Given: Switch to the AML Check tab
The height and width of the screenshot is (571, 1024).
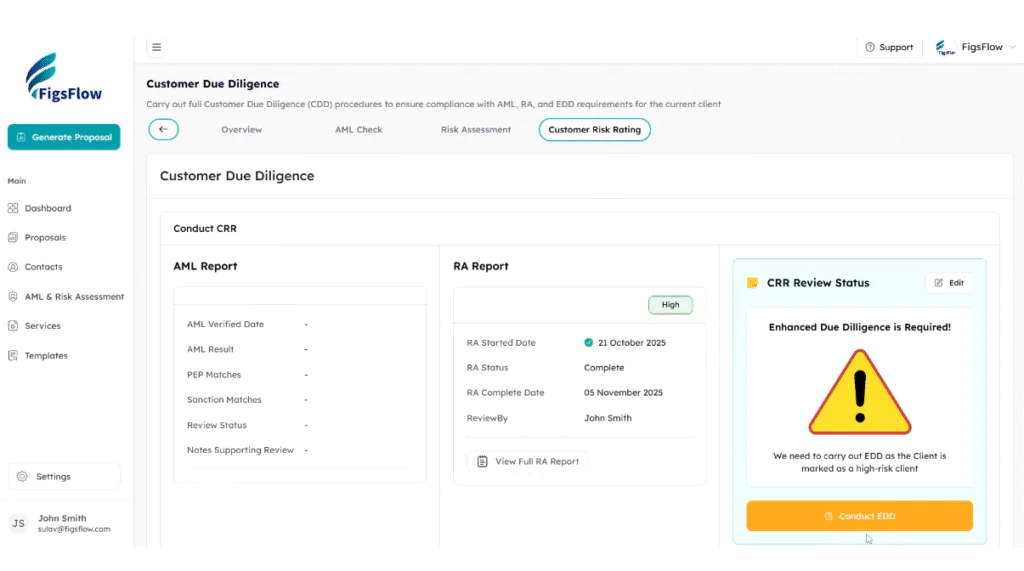Looking at the screenshot, I should 359,130.
